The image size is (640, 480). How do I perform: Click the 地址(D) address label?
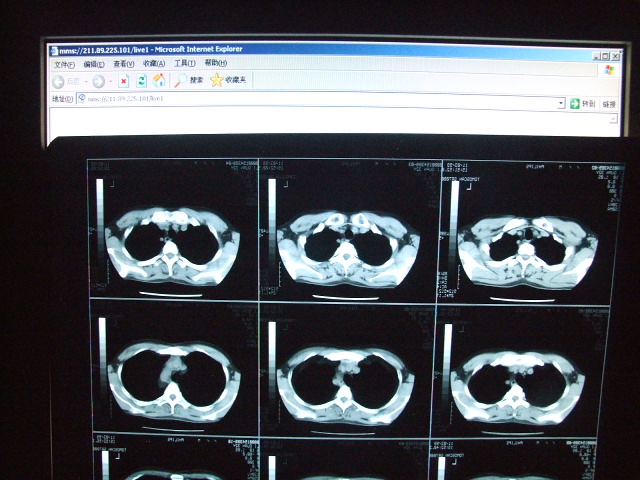coord(62,99)
